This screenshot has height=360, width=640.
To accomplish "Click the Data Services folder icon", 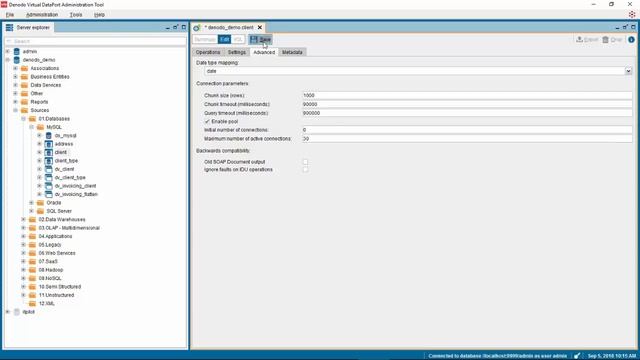I will (x=24, y=85).
